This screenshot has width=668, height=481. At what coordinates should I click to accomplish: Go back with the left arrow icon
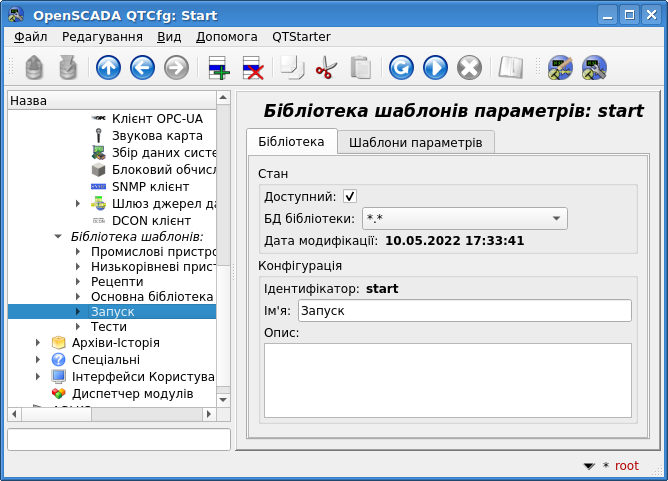tap(142, 67)
